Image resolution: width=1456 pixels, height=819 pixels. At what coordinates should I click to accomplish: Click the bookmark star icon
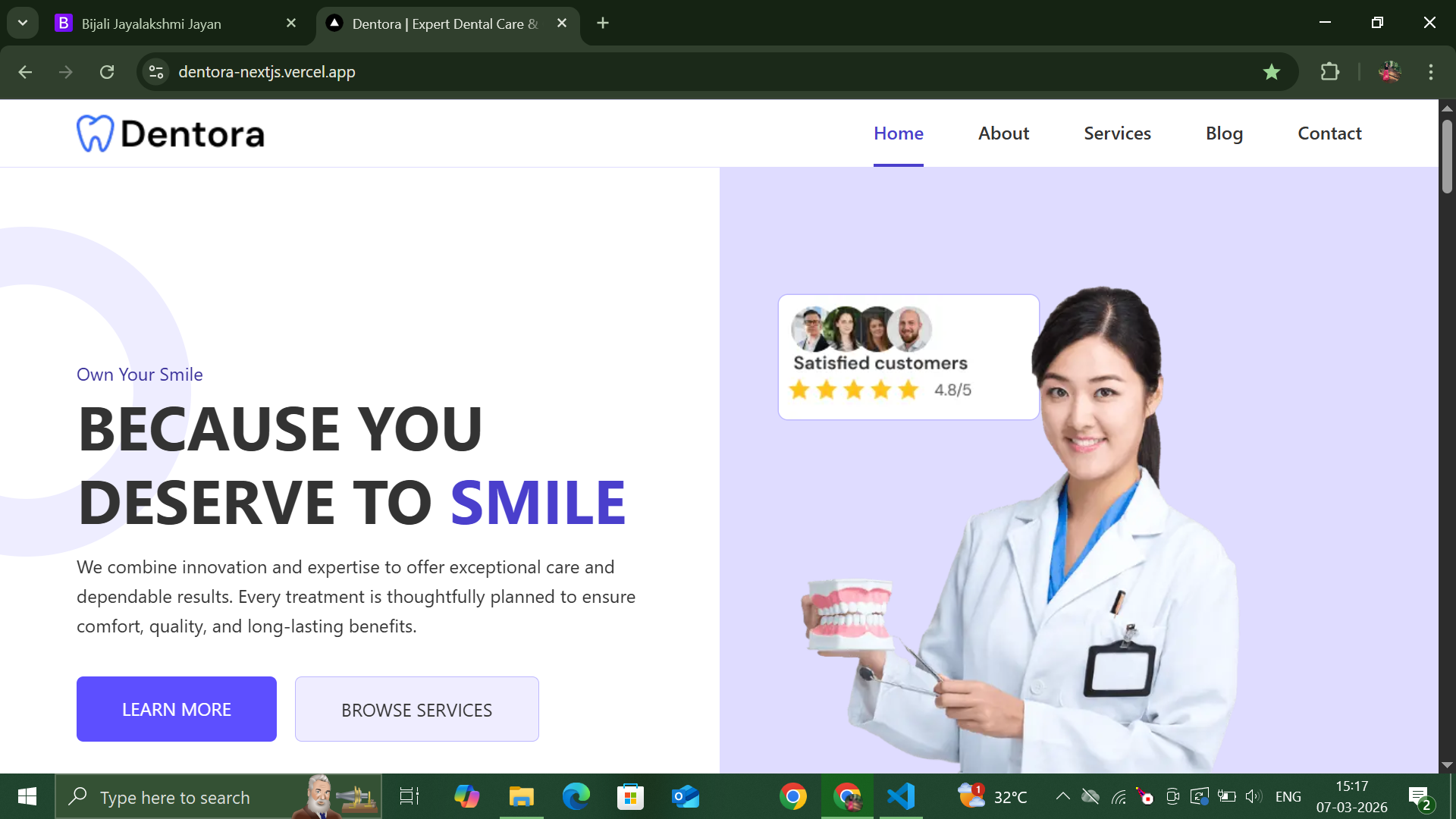tap(1272, 72)
